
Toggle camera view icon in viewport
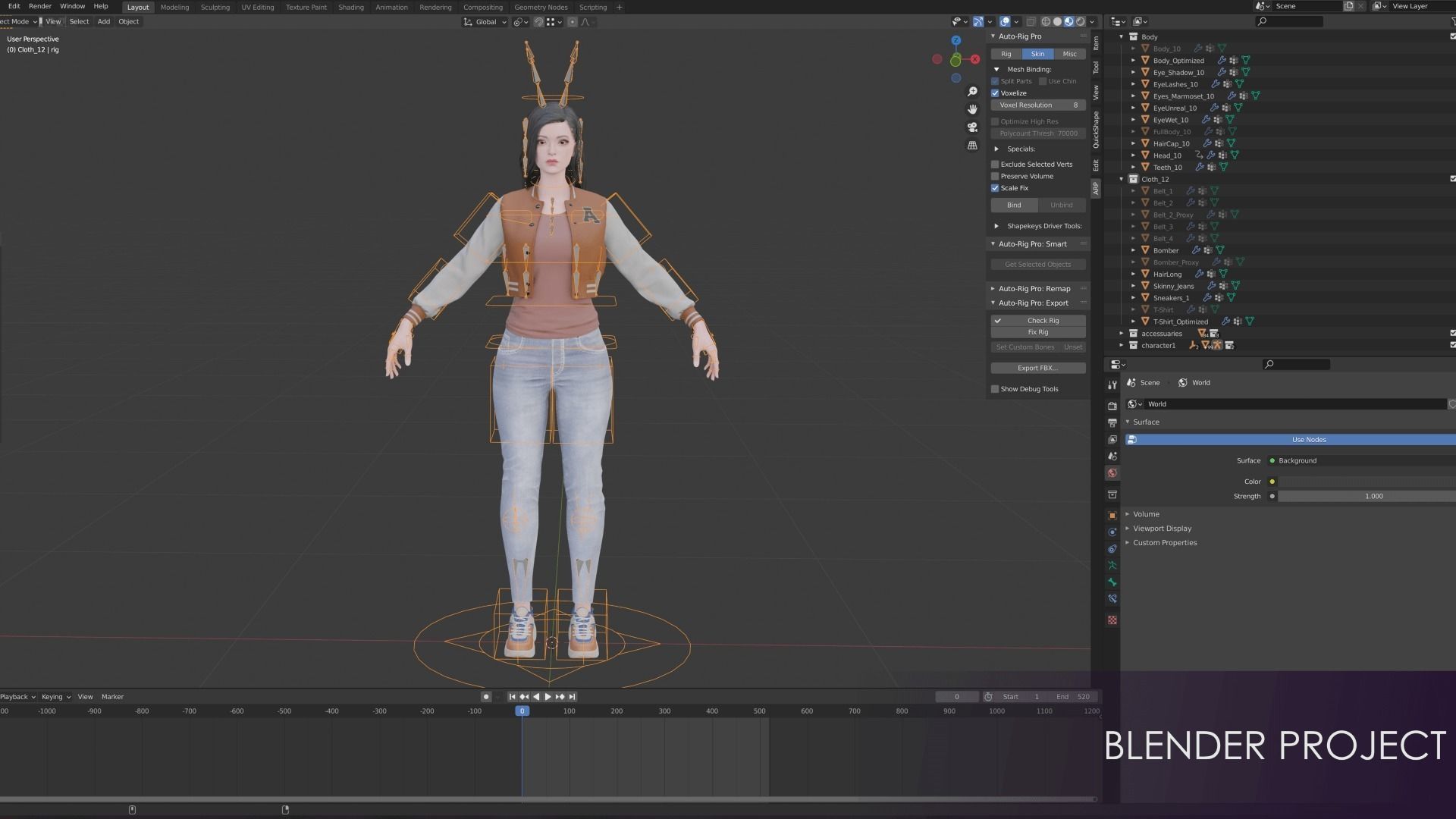coord(972,127)
